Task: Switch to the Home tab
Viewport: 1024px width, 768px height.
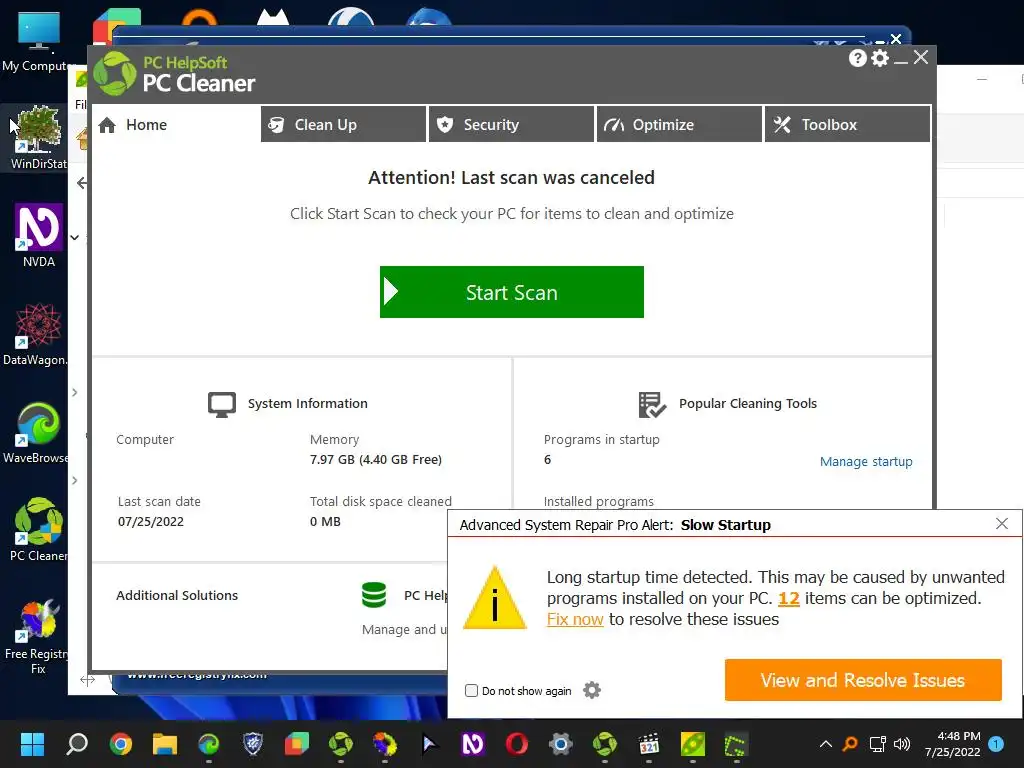Action: pos(175,124)
